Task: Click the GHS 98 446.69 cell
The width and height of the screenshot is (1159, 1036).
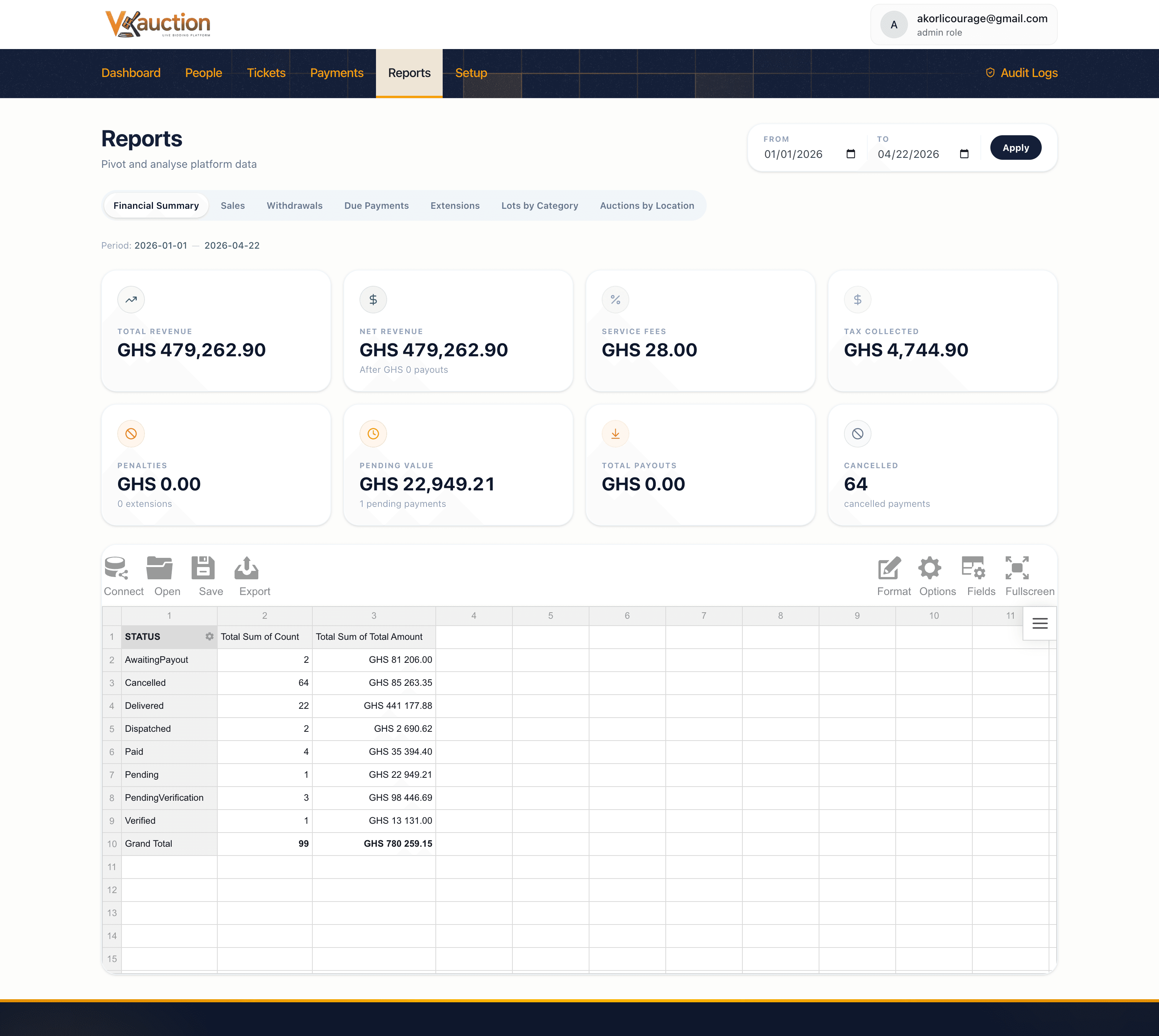Action: pos(374,798)
